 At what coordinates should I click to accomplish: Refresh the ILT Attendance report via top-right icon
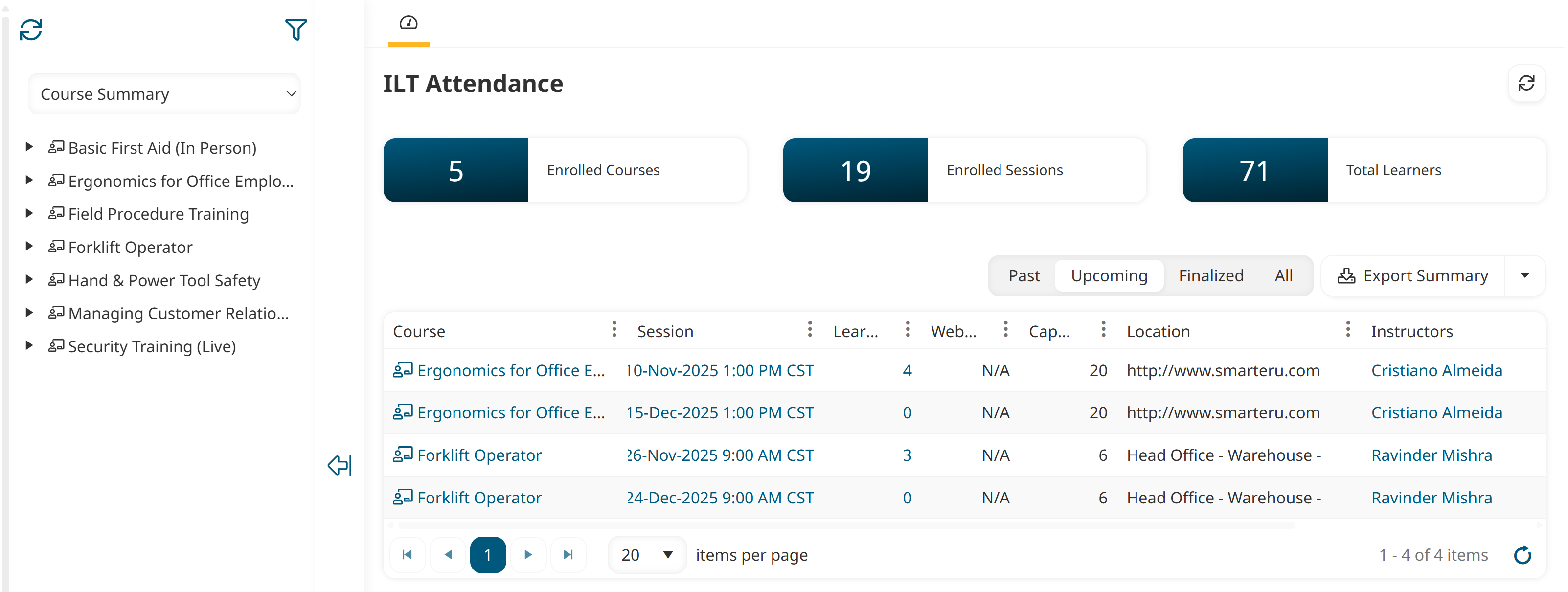click(x=1527, y=83)
